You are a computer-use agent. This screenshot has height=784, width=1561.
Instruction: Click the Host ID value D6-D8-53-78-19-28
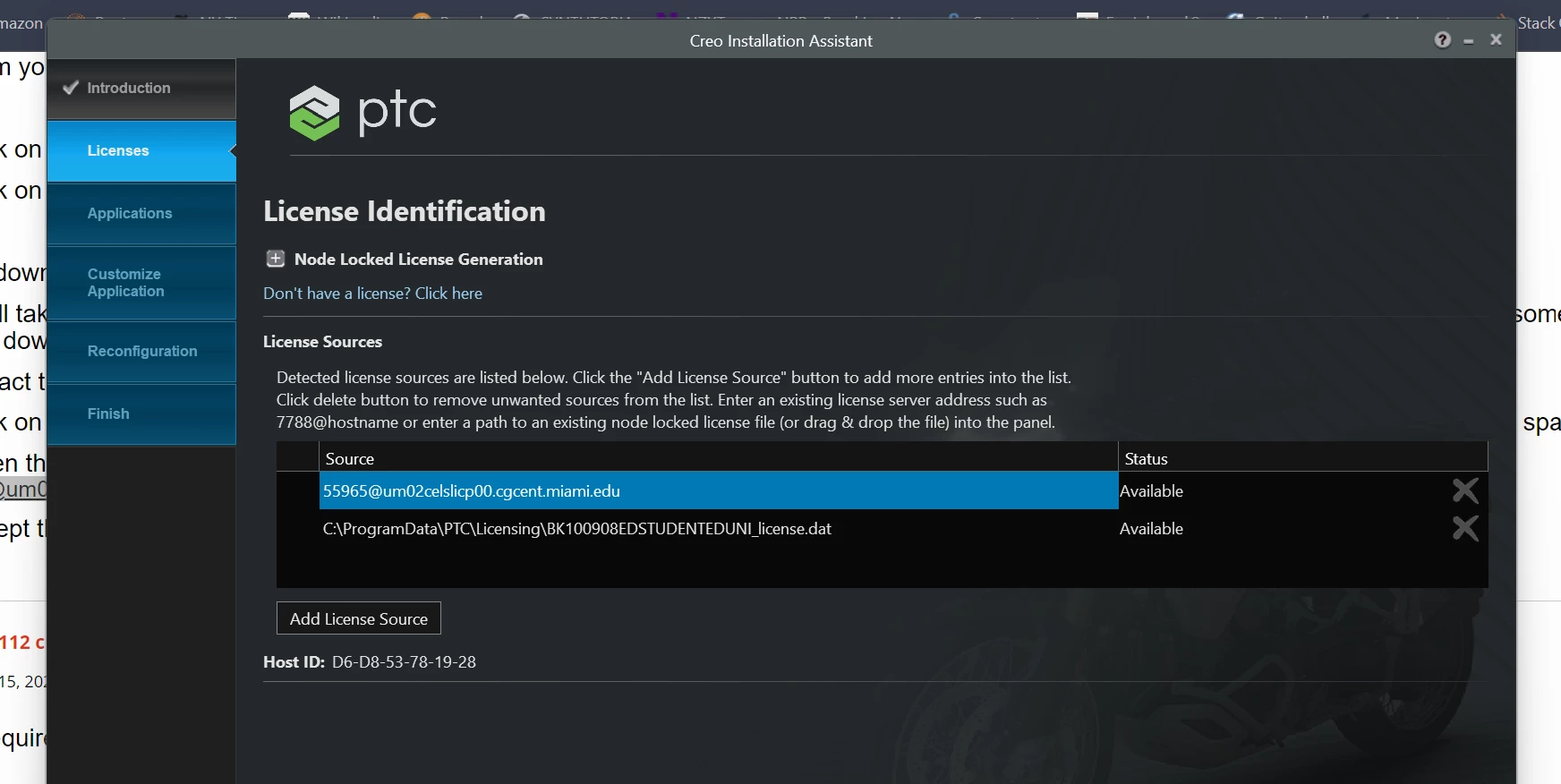pyautogui.click(x=404, y=662)
